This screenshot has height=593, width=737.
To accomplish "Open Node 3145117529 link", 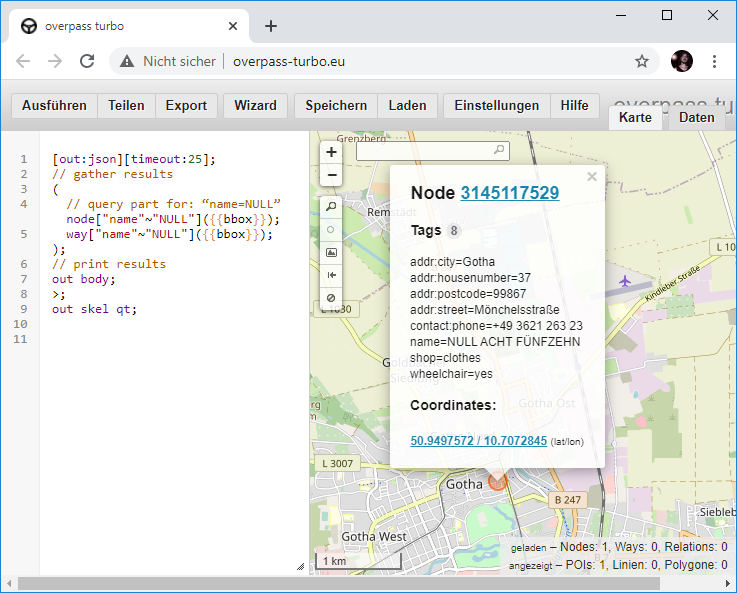I will [509, 193].
